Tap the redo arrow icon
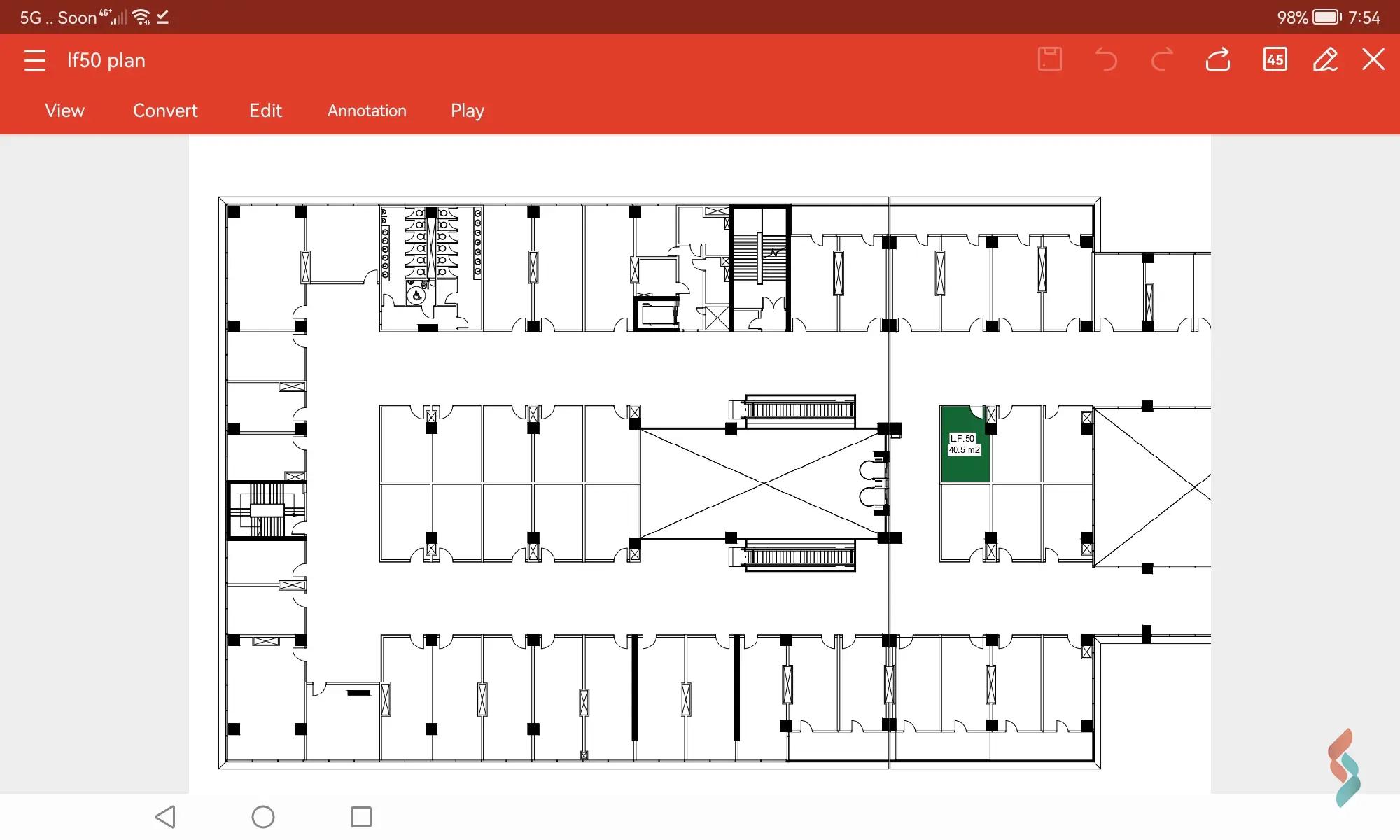The height and width of the screenshot is (840, 1400). (1162, 59)
